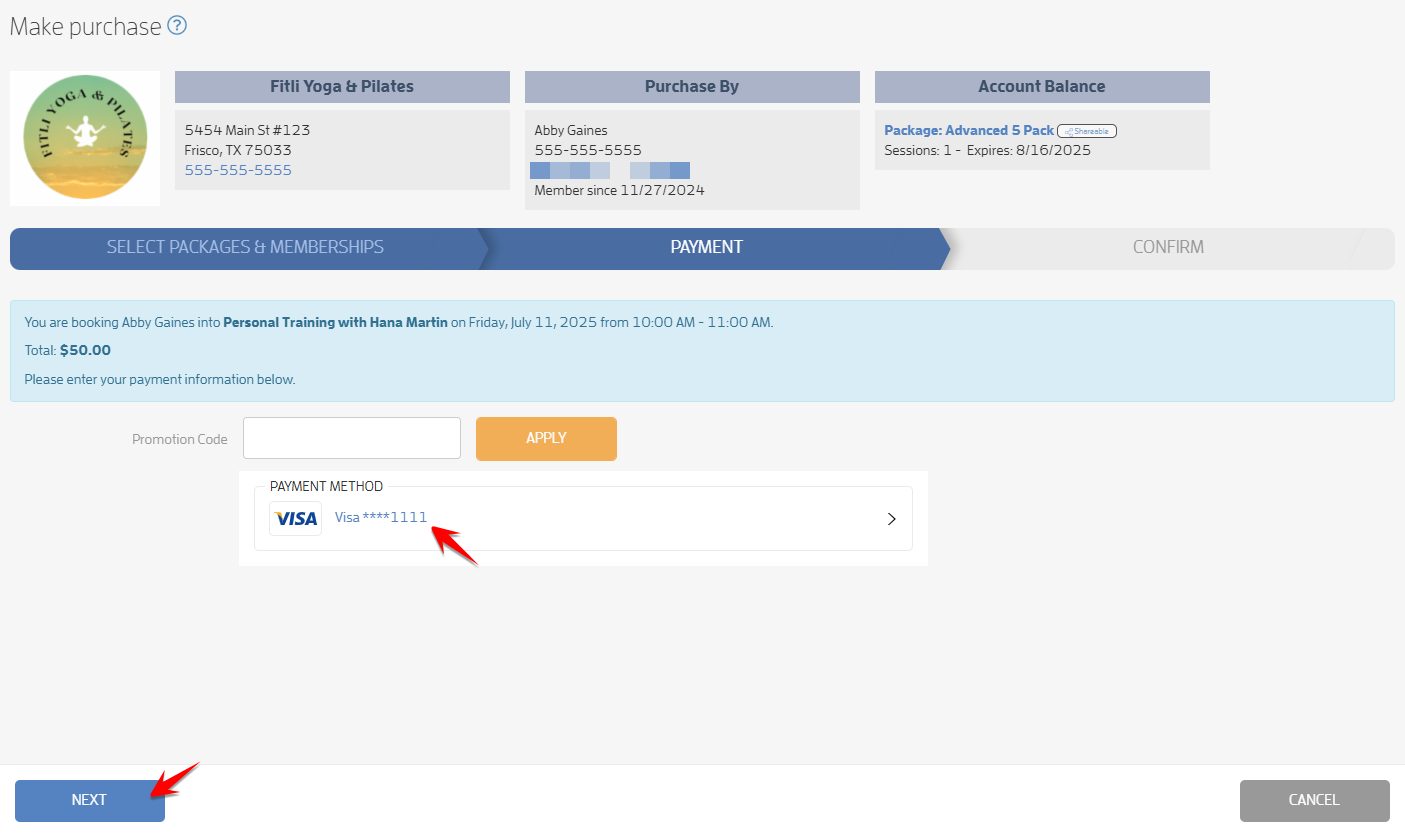Click 'Please enter your payment information below'
The height and width of the screenshot is (834, 1405).
click(160, 380)
